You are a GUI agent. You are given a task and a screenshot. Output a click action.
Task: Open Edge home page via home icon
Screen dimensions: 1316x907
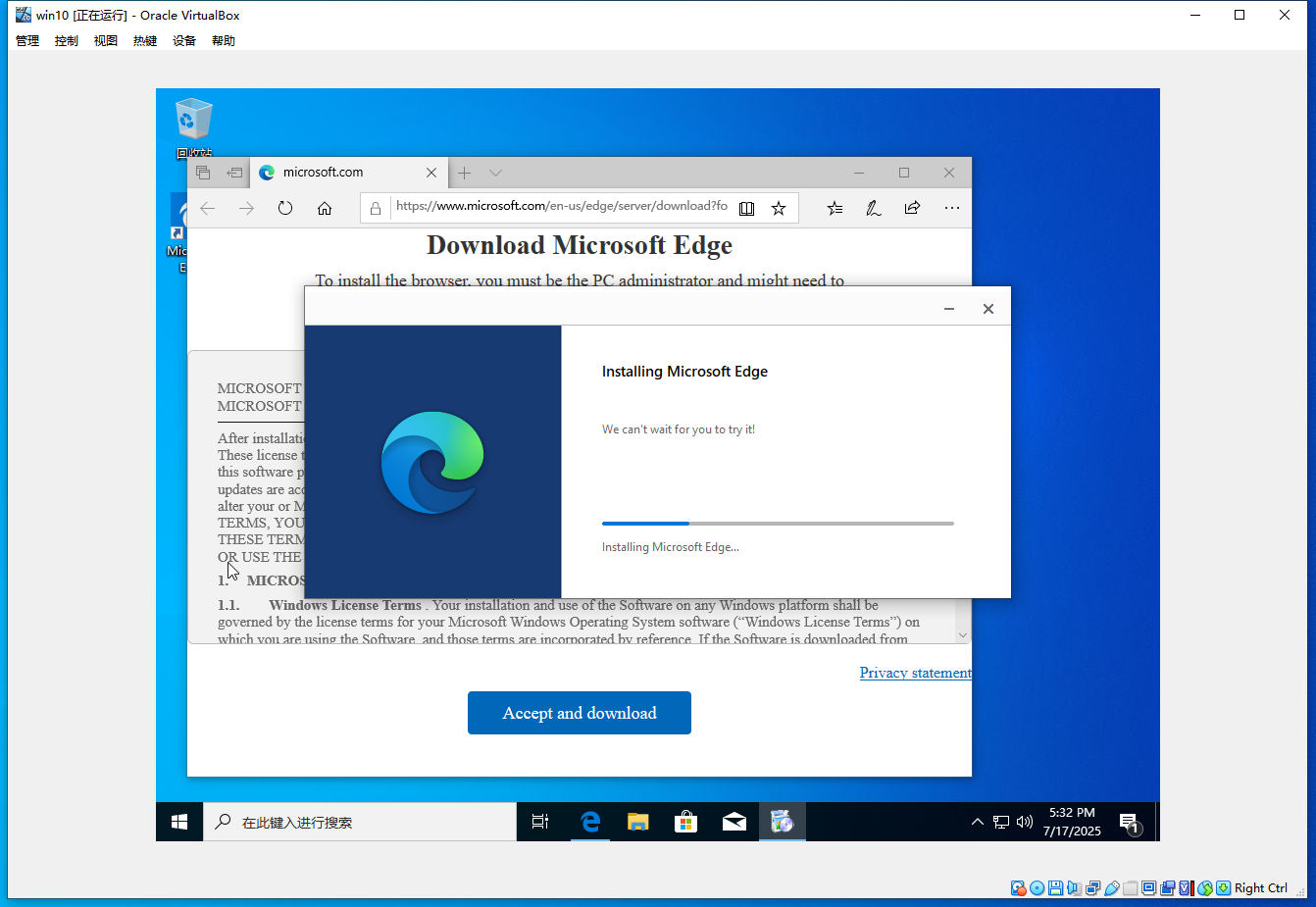[325, 207]
